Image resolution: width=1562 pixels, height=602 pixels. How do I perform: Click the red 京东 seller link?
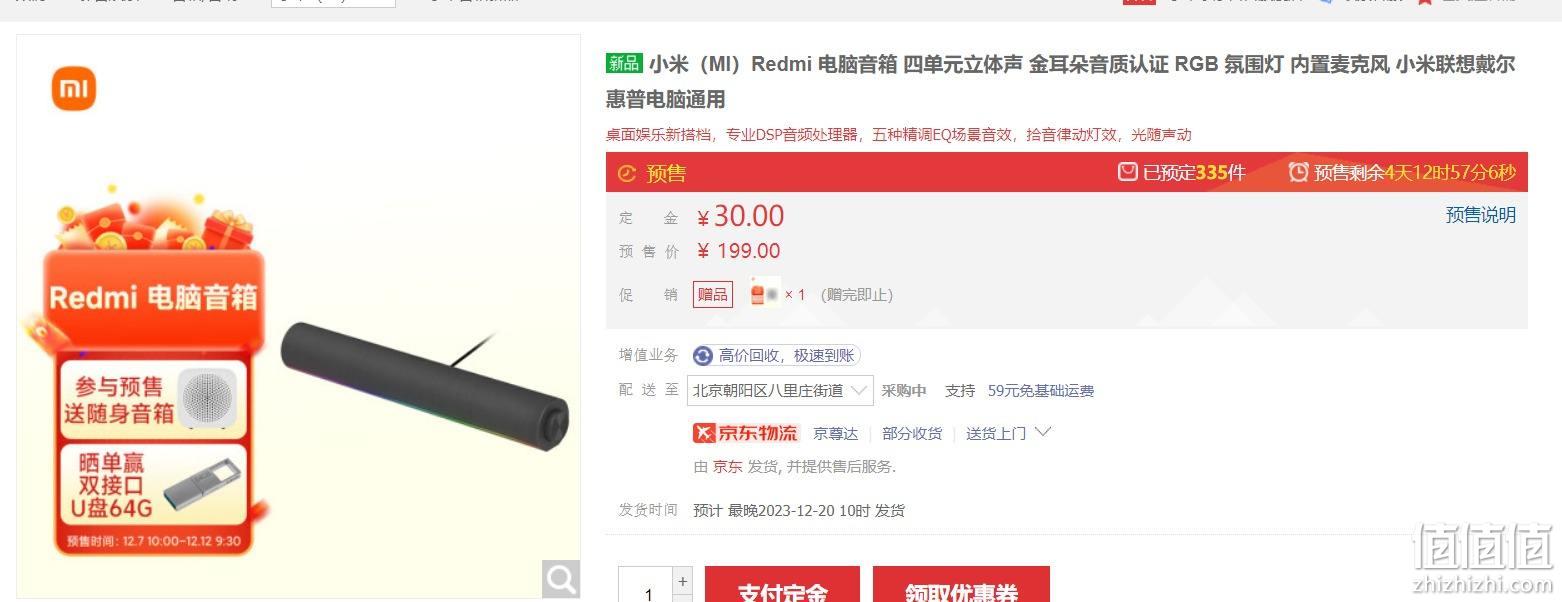[x=727, y=466]
